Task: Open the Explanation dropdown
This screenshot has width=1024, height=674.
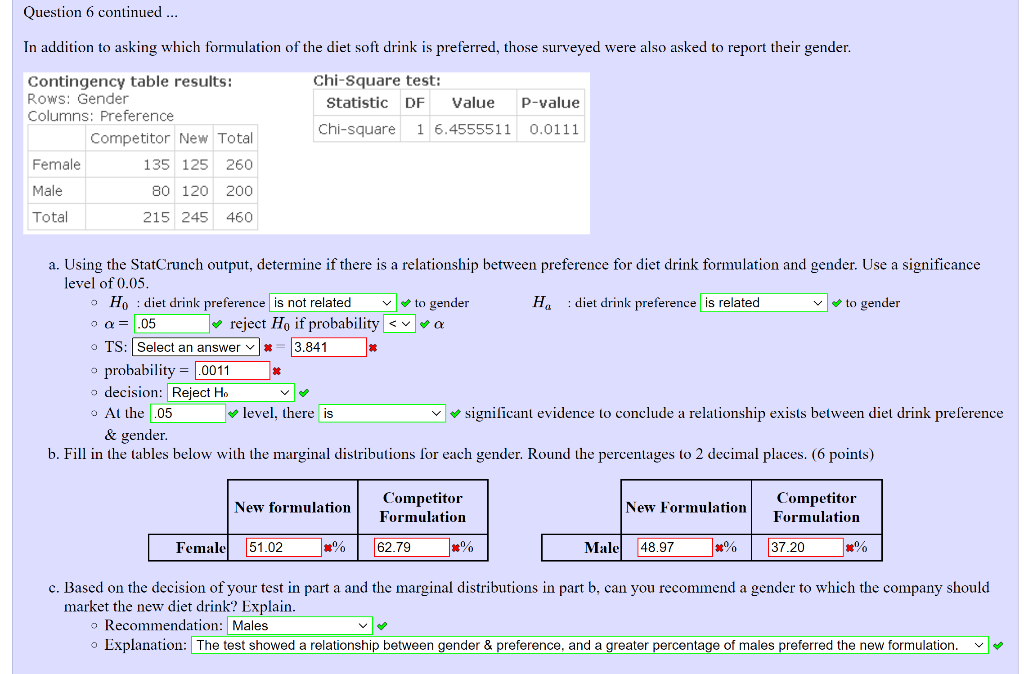Action: [590, 645]
